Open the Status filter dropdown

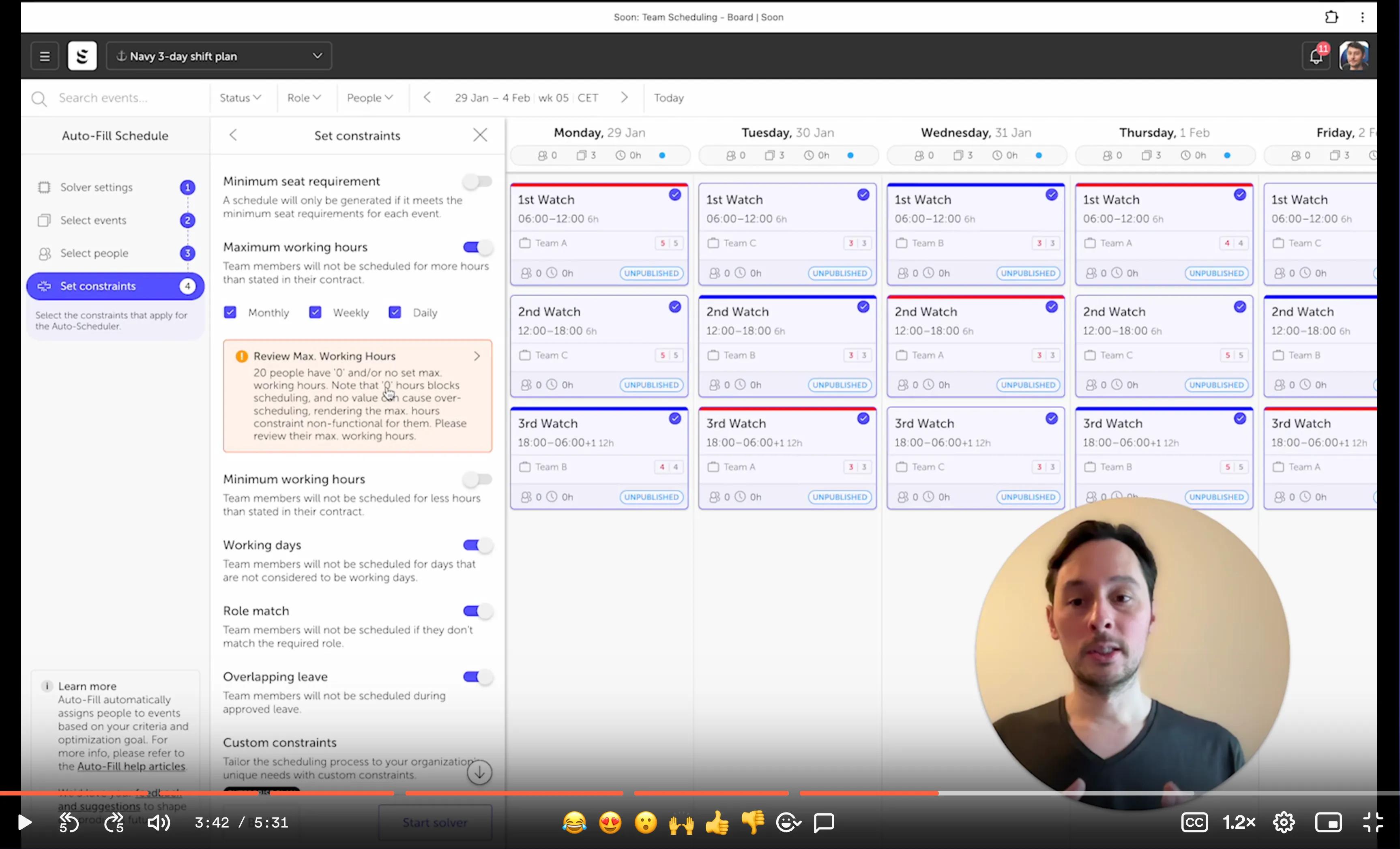click(240, 98)
